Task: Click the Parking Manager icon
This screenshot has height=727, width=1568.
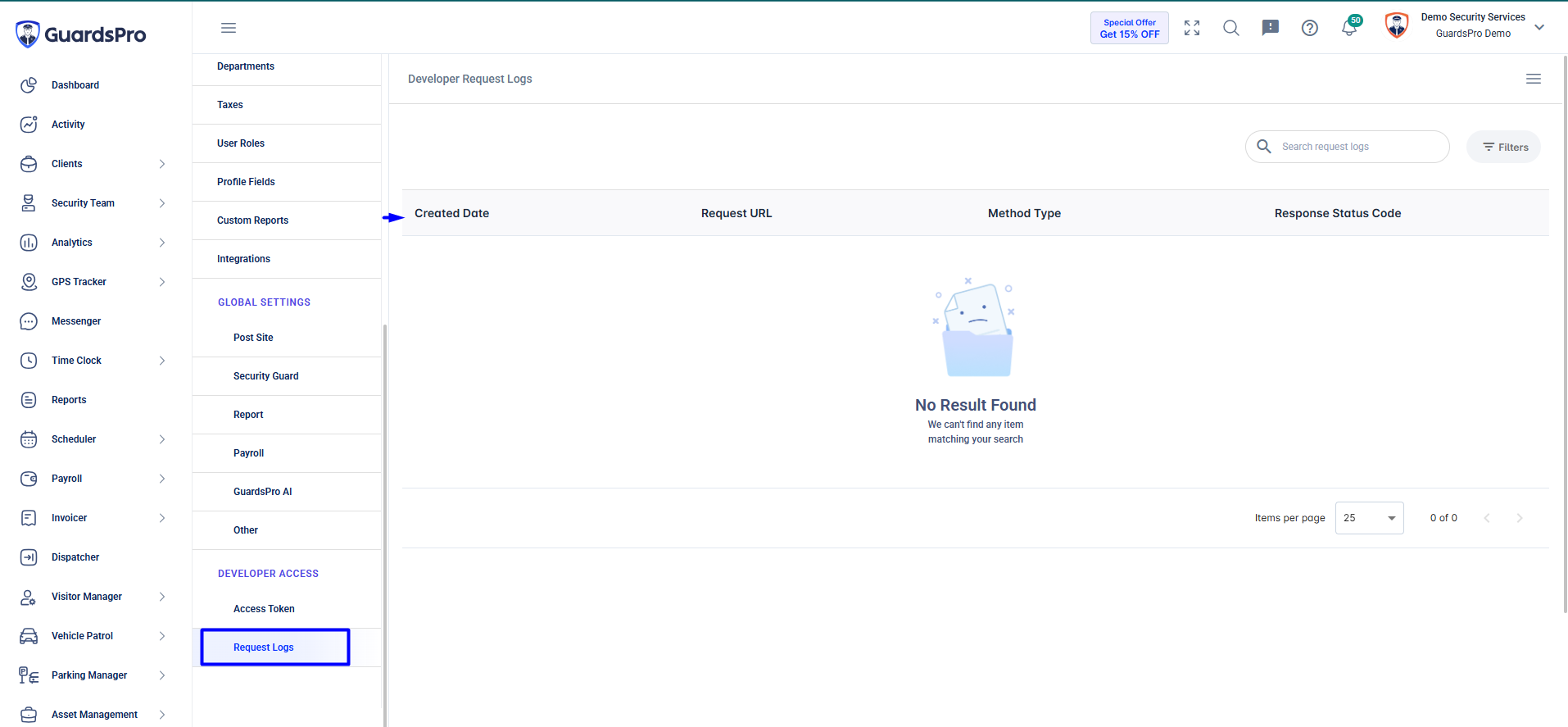Action: (29, 675)
